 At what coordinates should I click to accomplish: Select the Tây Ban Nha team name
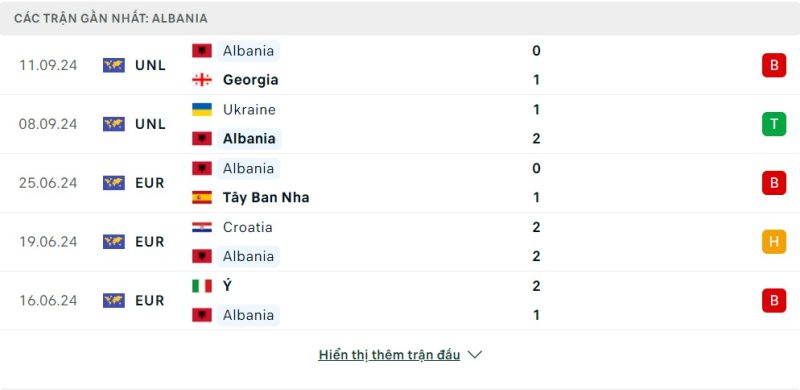(266, 197)
